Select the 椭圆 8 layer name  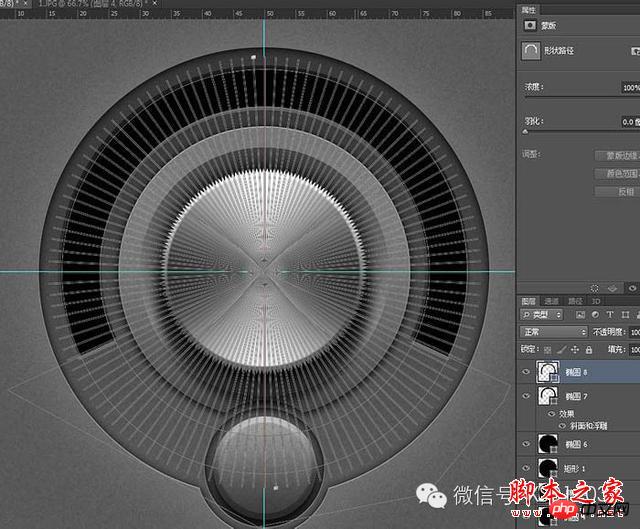click(x=576, y=372)
